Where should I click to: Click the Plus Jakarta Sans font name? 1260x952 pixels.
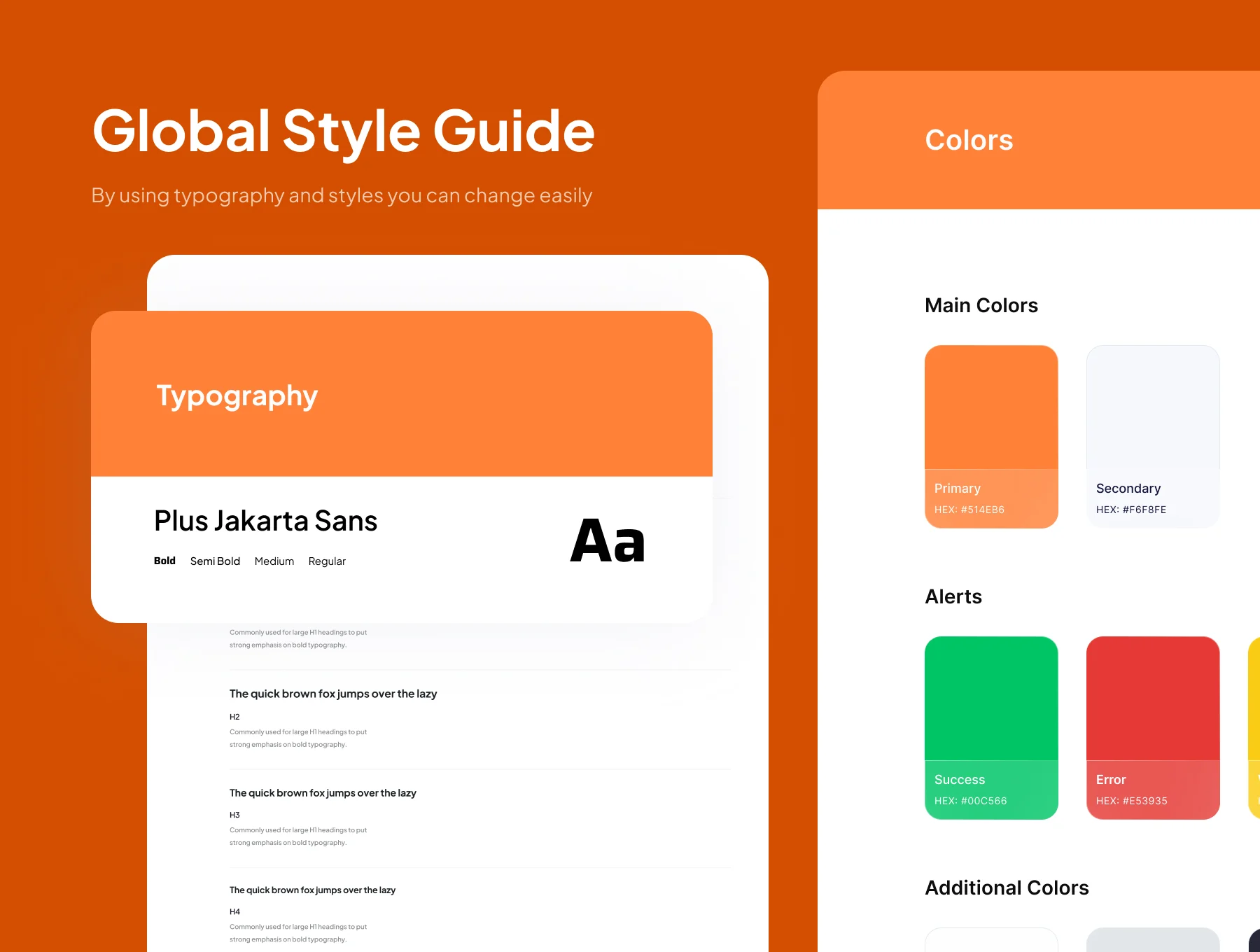tap(265, 521)
